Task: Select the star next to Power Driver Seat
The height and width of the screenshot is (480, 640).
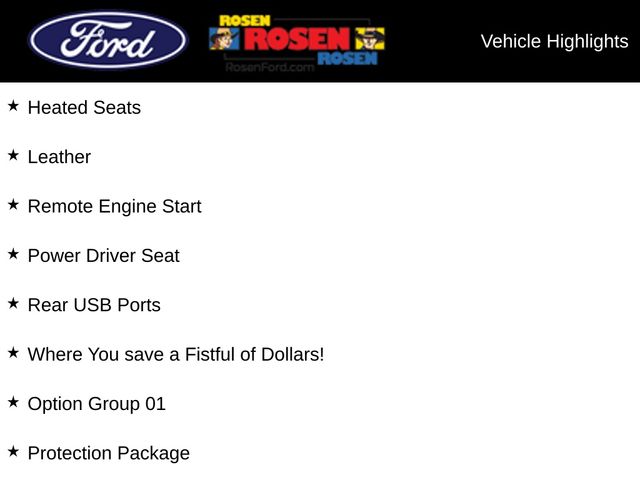Action: pos(13,254)
